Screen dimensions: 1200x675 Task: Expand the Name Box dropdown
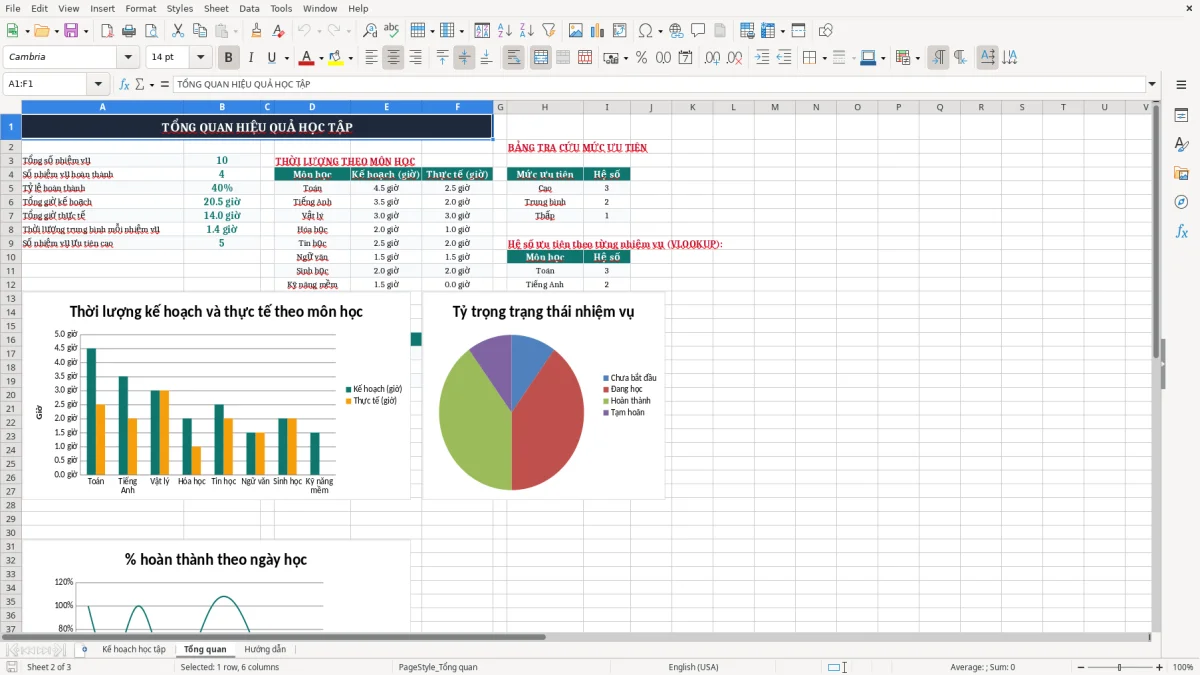(98, 84)
